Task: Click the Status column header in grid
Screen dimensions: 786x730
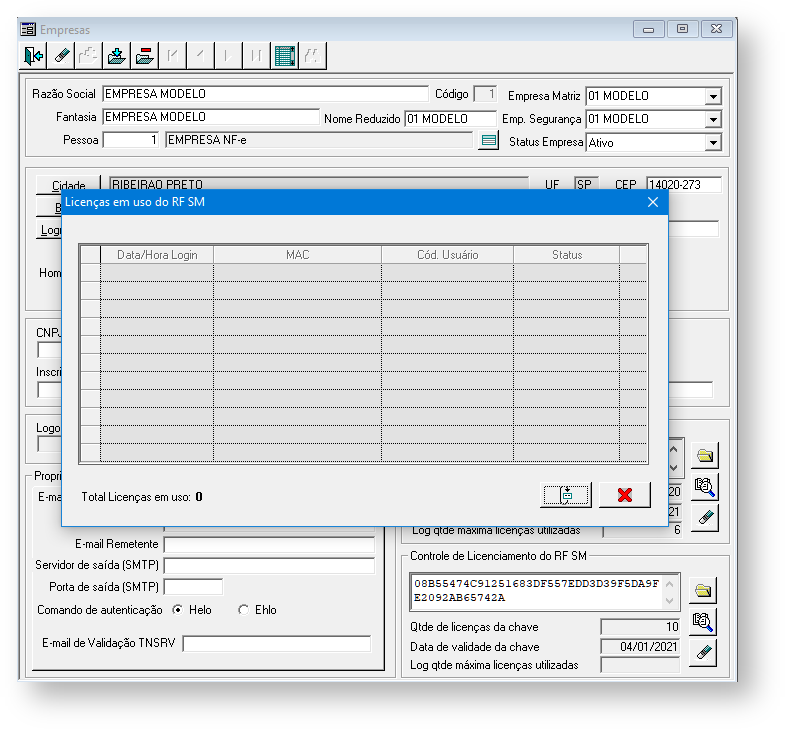Action: (x=566, y=255)
